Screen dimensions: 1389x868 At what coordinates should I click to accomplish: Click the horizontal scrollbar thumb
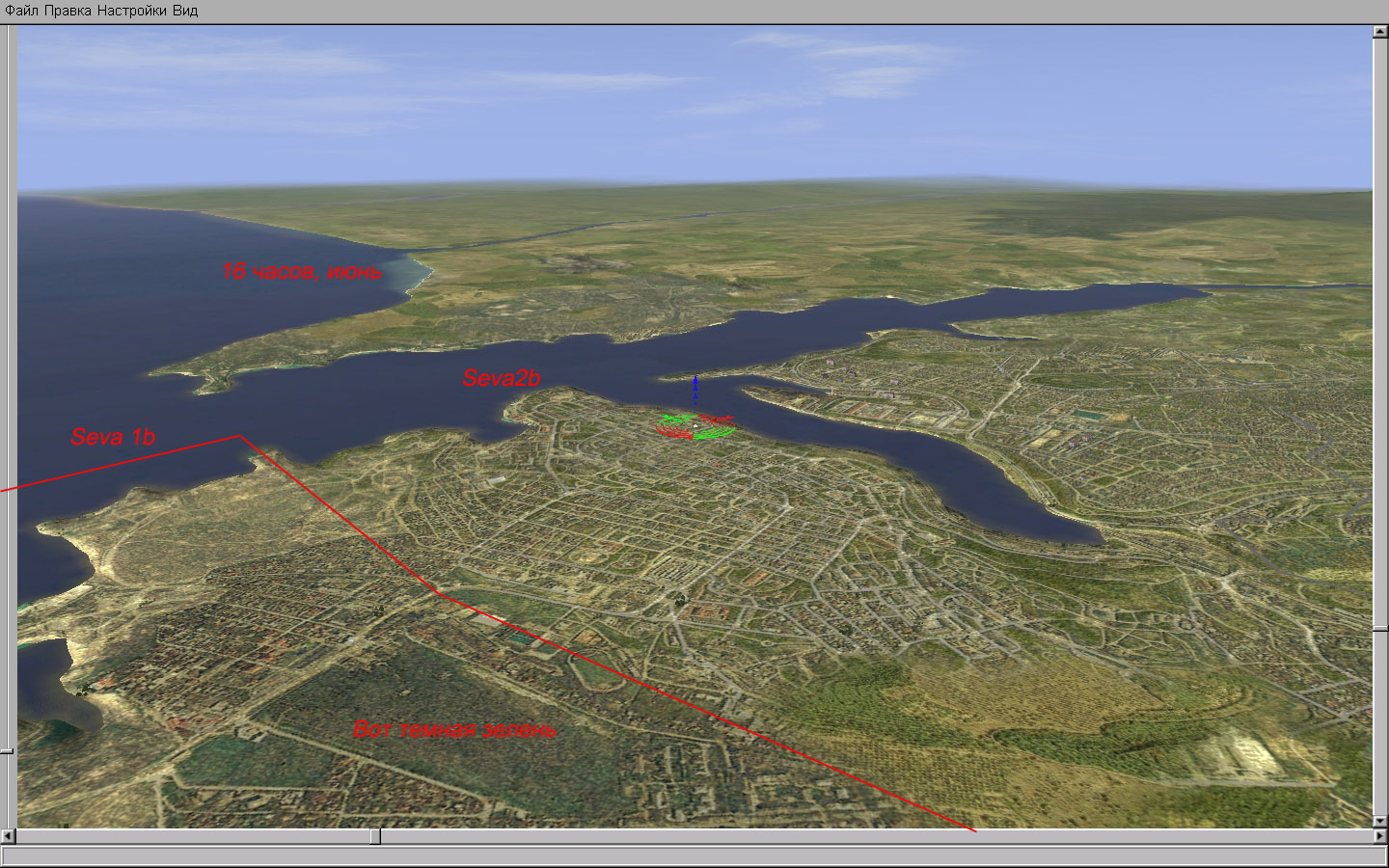375,836
